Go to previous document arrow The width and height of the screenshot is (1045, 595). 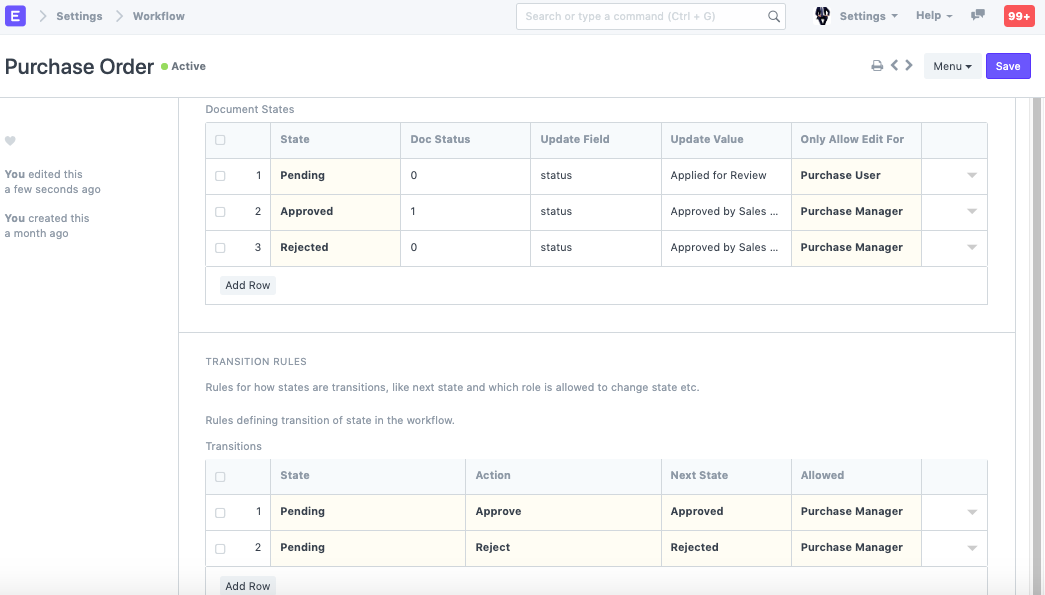point(895,66)
